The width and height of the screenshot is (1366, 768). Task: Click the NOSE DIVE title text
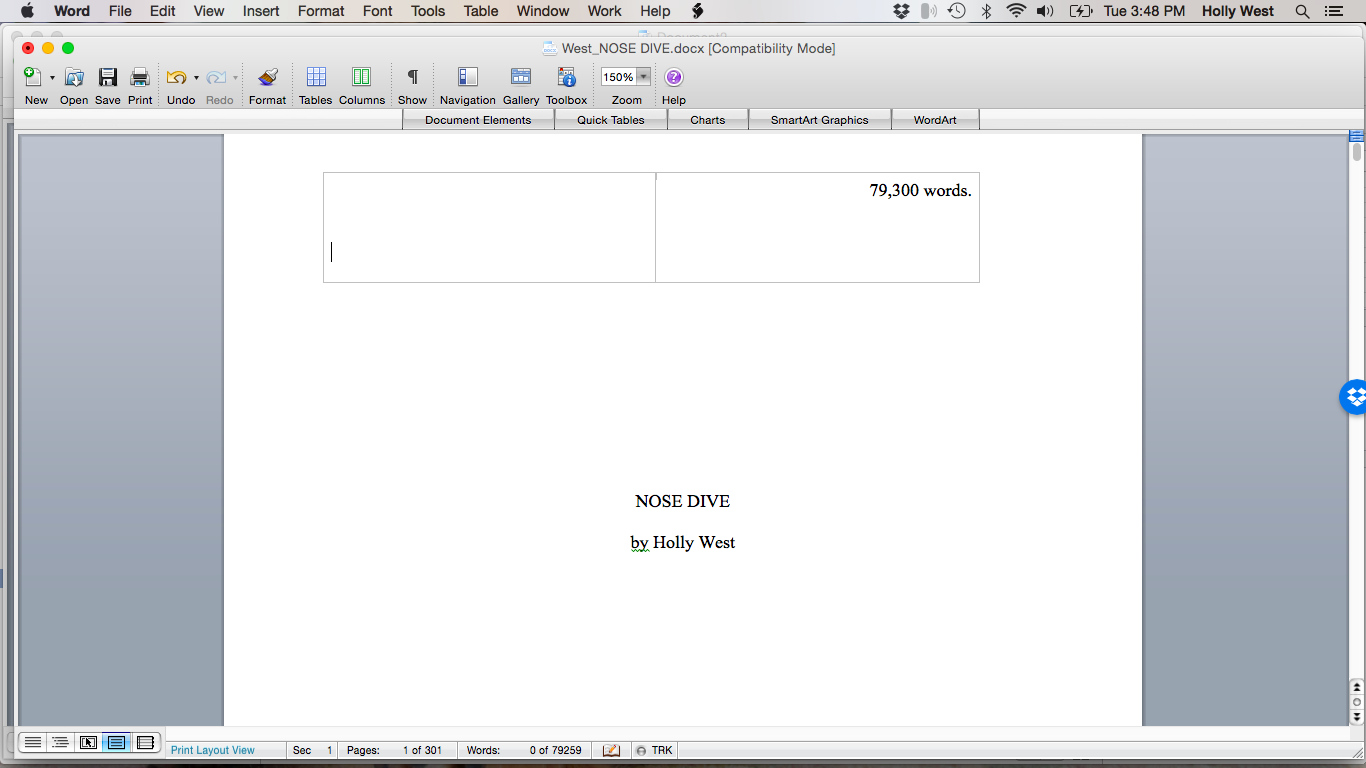click(x=683, y=501)
